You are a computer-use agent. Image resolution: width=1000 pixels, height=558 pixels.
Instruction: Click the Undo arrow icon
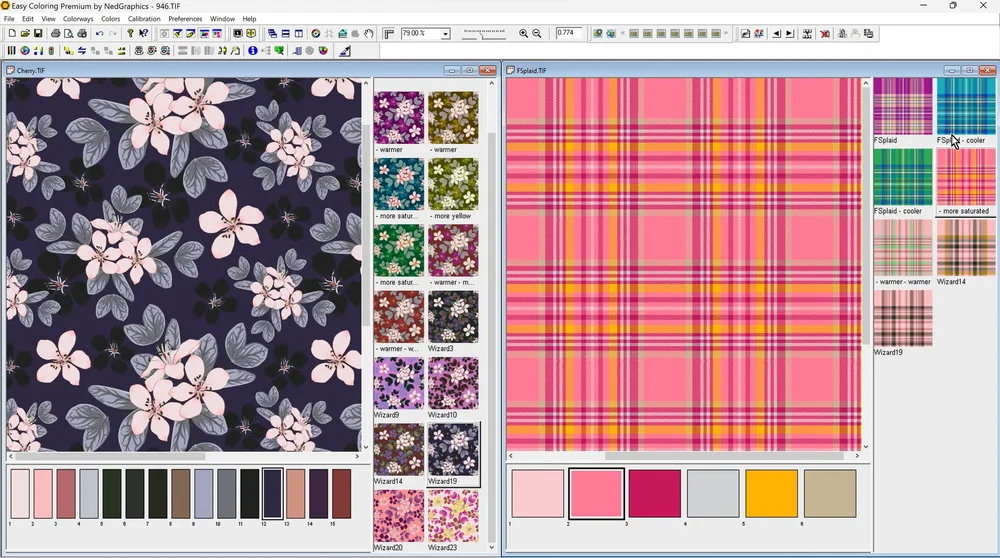[x=99, y=34]
